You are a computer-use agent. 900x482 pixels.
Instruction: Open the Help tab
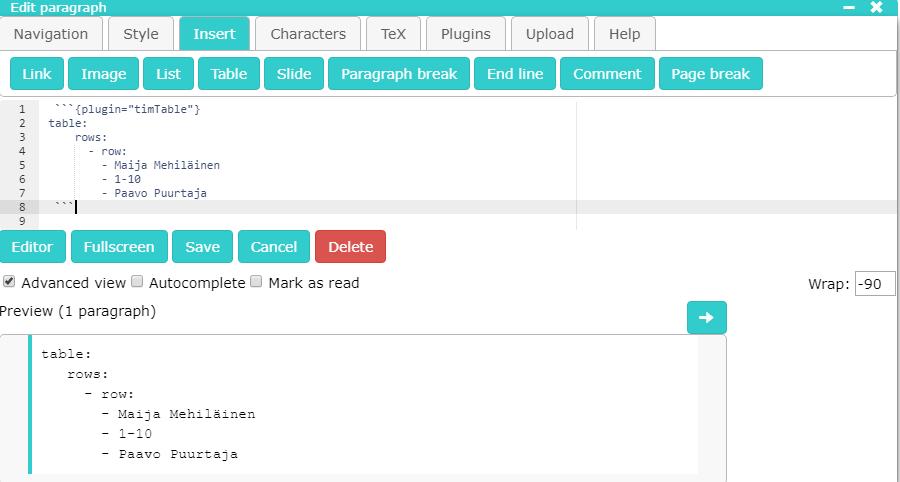coord(624,34)
